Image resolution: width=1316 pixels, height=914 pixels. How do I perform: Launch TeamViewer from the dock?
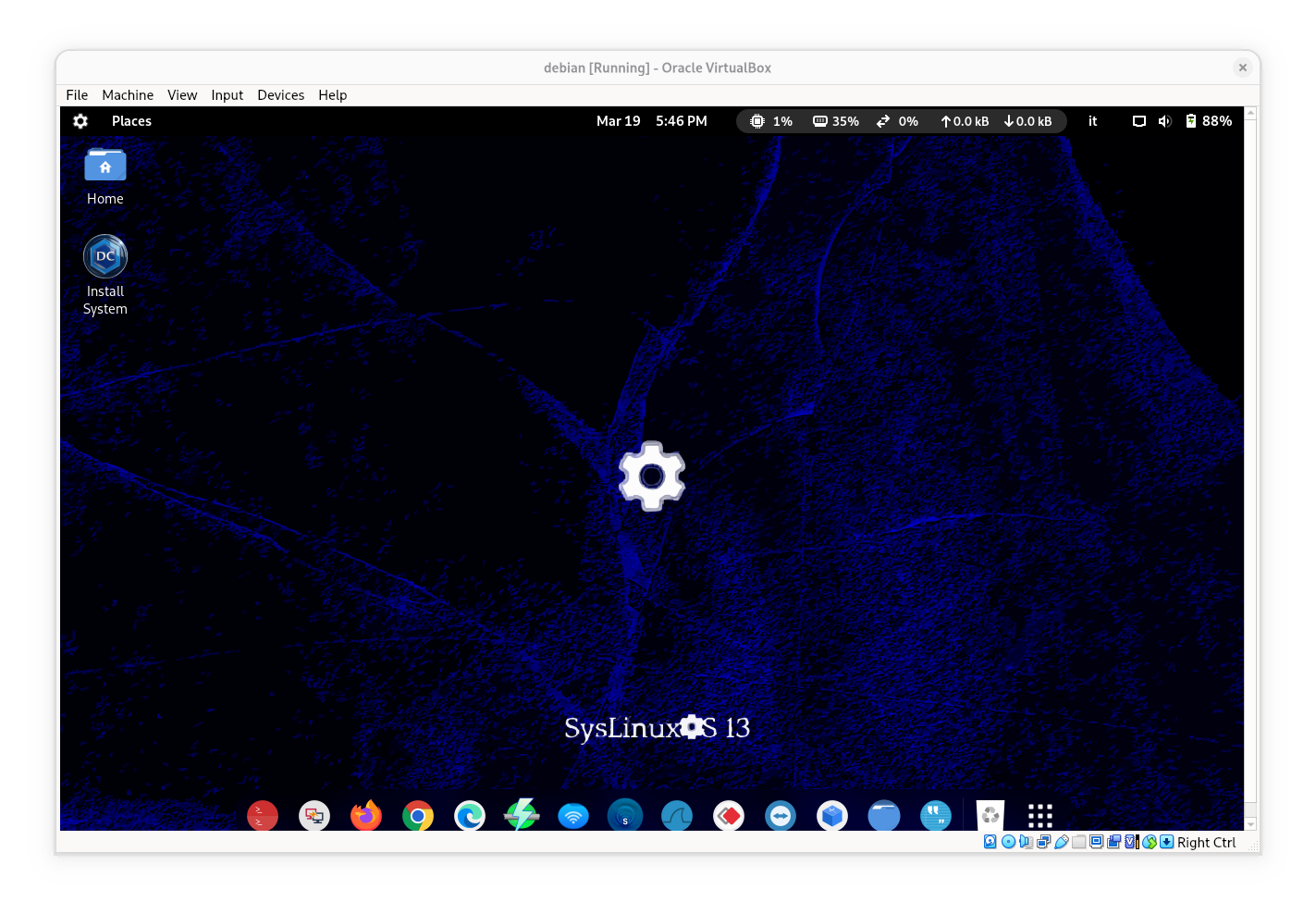click(781, 816)
